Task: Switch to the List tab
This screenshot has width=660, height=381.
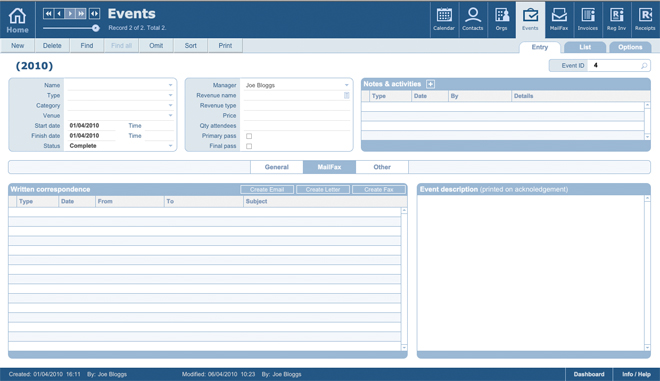Action: coord(585,47)
